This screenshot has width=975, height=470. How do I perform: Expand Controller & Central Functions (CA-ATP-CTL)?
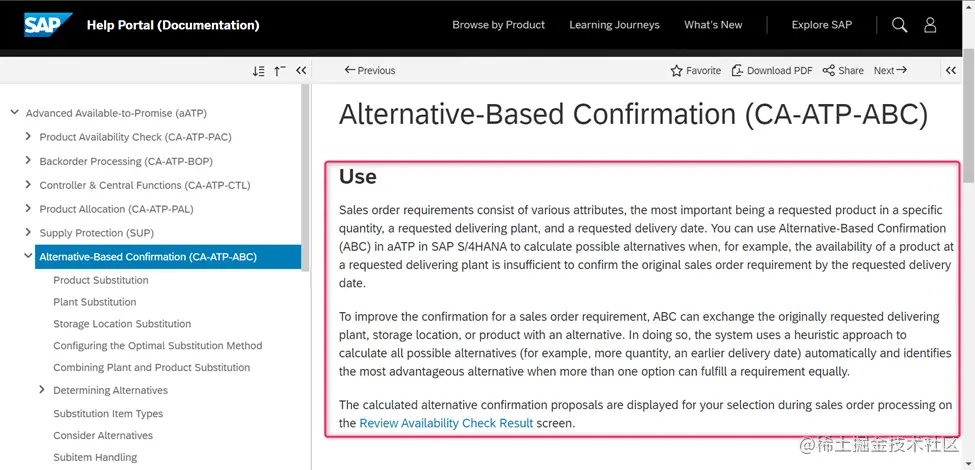point(28,185)
